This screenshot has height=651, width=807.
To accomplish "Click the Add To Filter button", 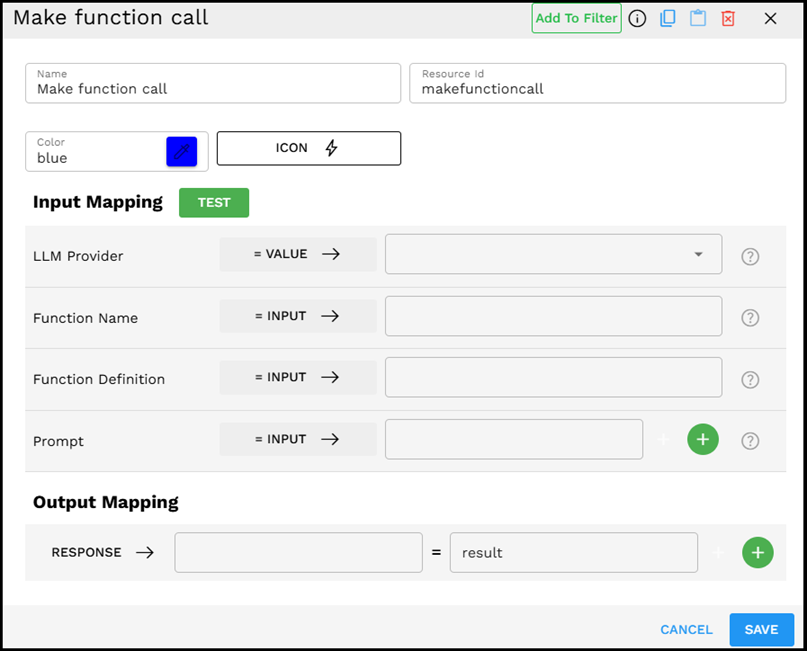I will point(576,18).
